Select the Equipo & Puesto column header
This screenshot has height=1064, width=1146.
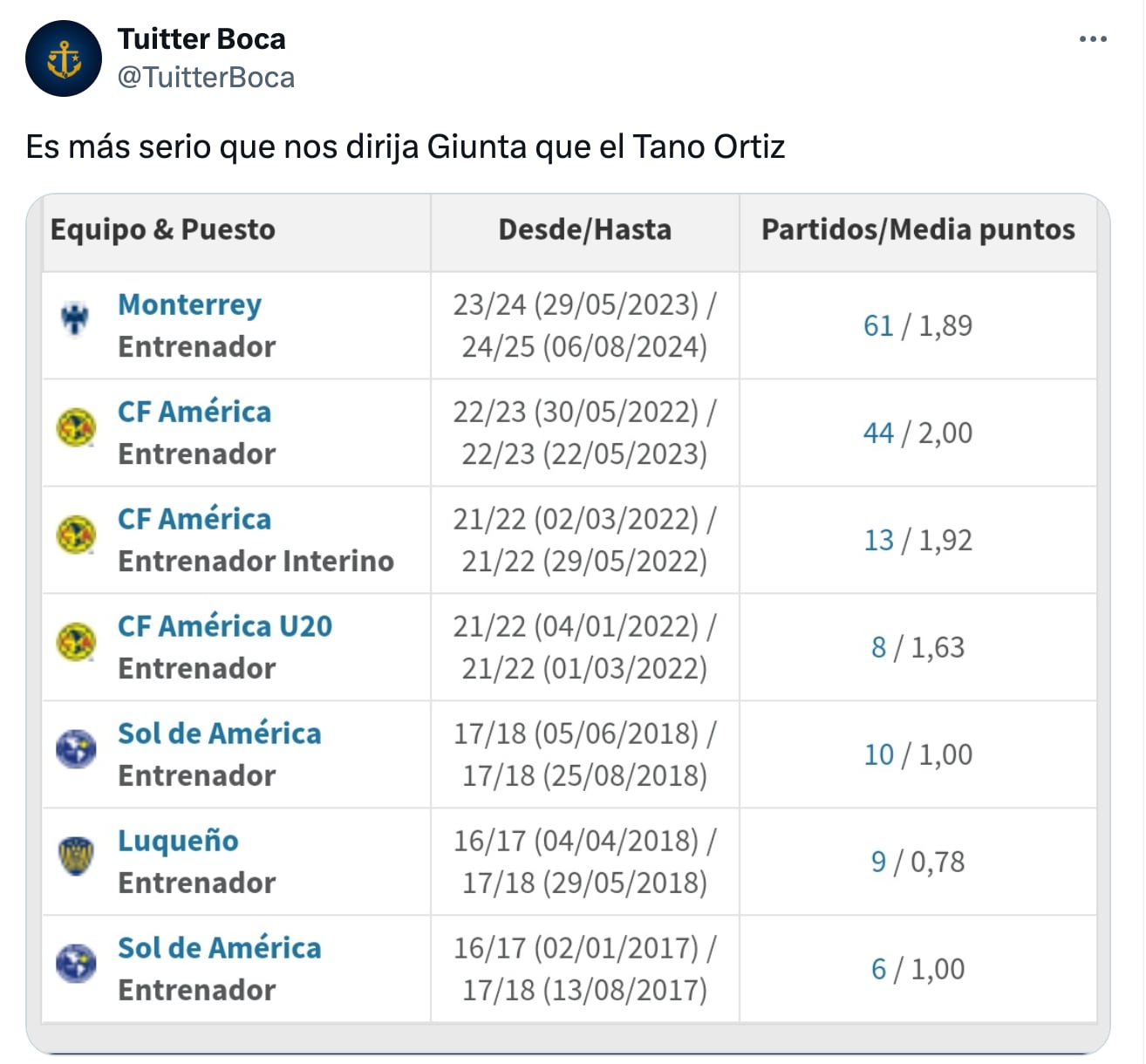pos(163,229)
